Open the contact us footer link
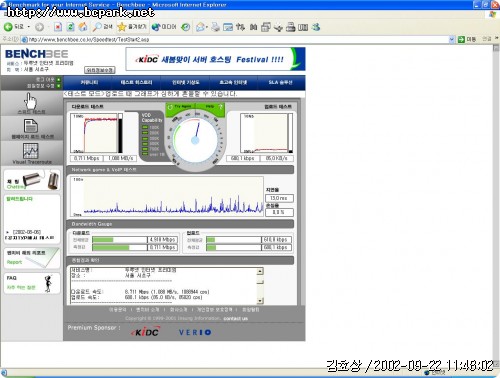 pos(235,319)
